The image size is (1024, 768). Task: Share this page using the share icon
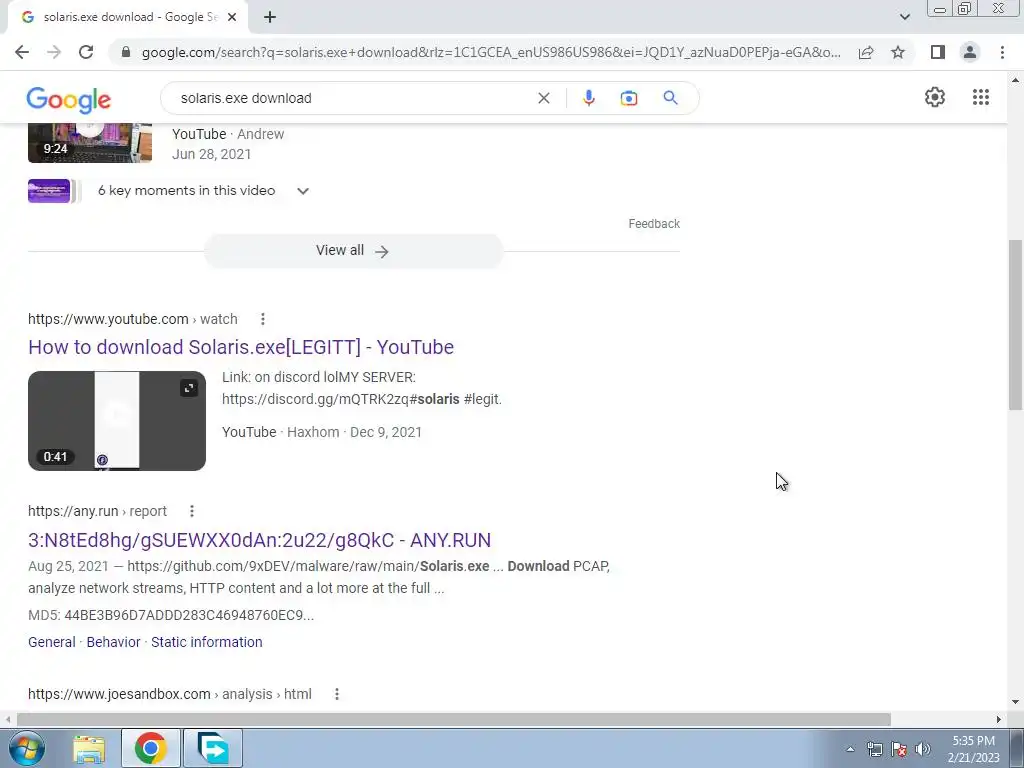click(866, 52)
